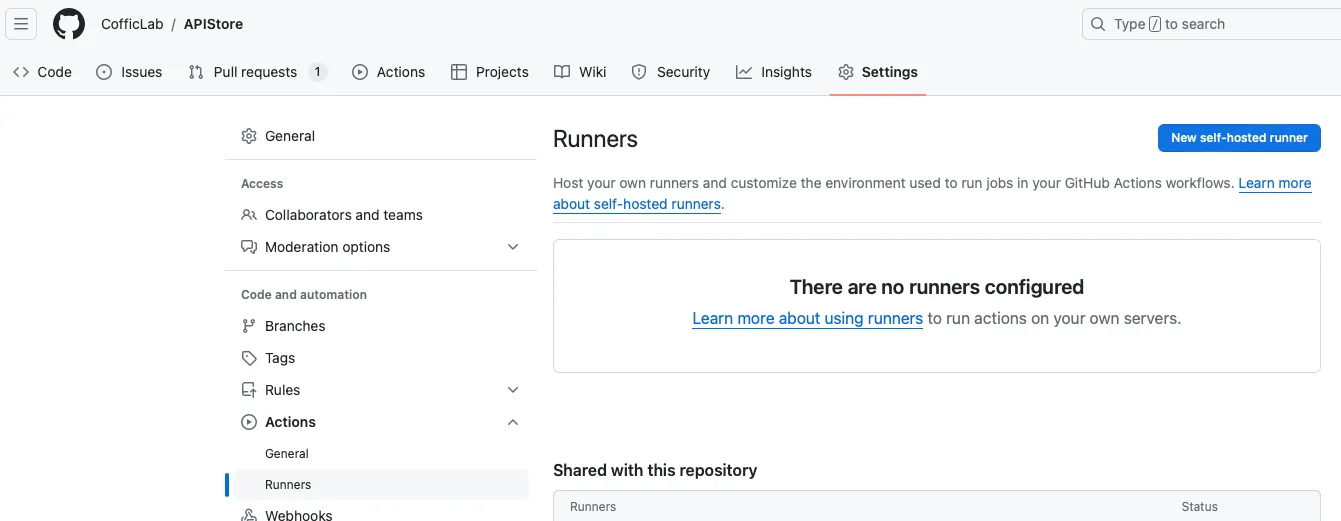This screenshot has width=1341, height=521.
Task: Collapse the Actions section chevron
Action: coord(513,422)
